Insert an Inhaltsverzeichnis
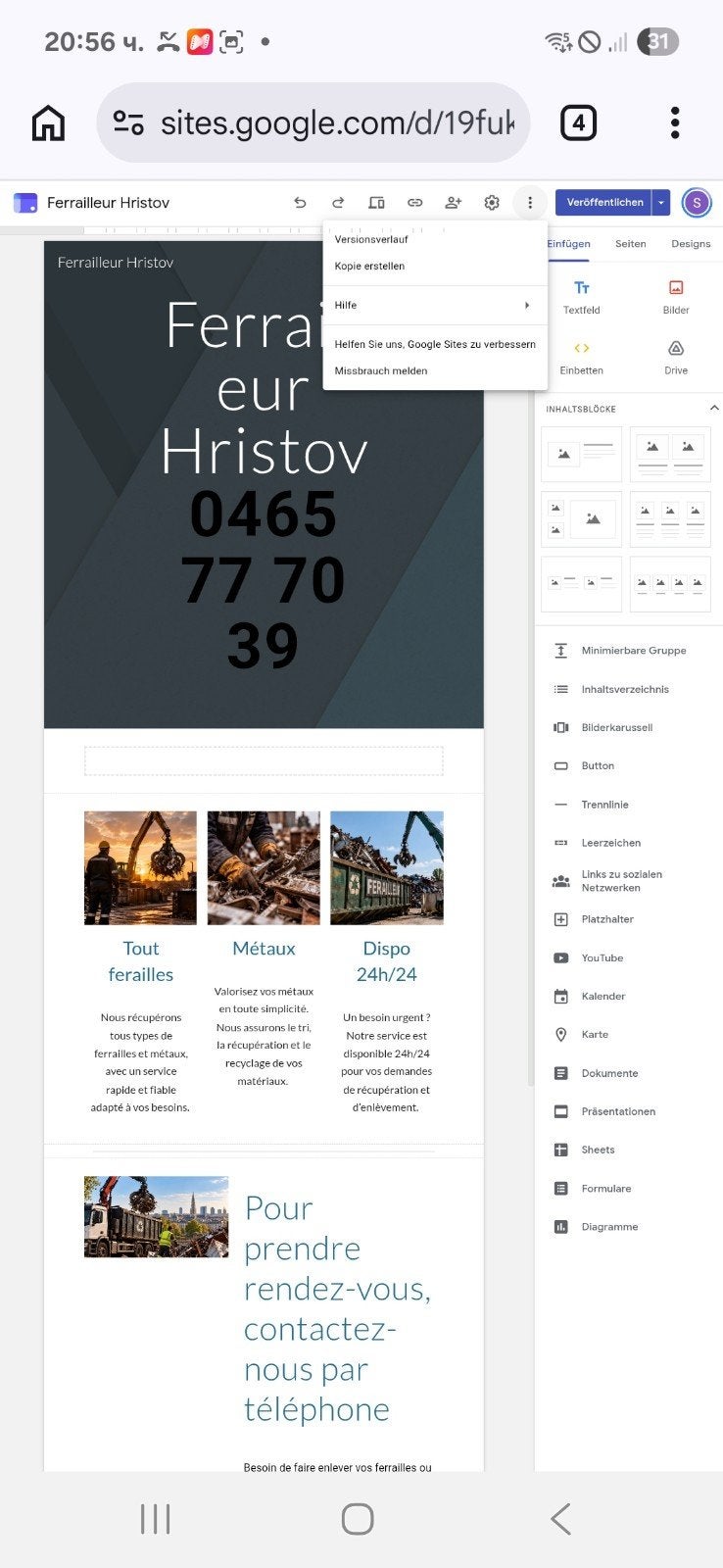This screenshot has width=723, height=1568. (x=629, y=689)
